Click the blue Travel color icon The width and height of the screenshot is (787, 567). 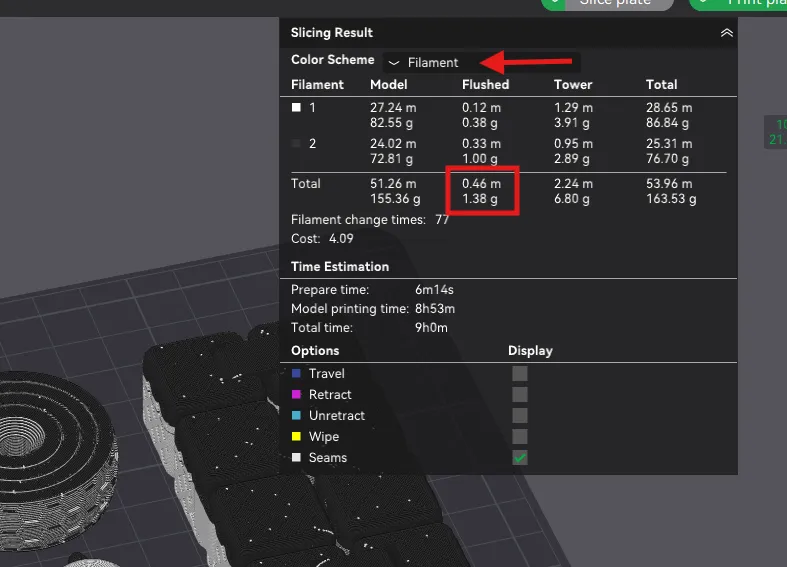(x=296, y=373)
